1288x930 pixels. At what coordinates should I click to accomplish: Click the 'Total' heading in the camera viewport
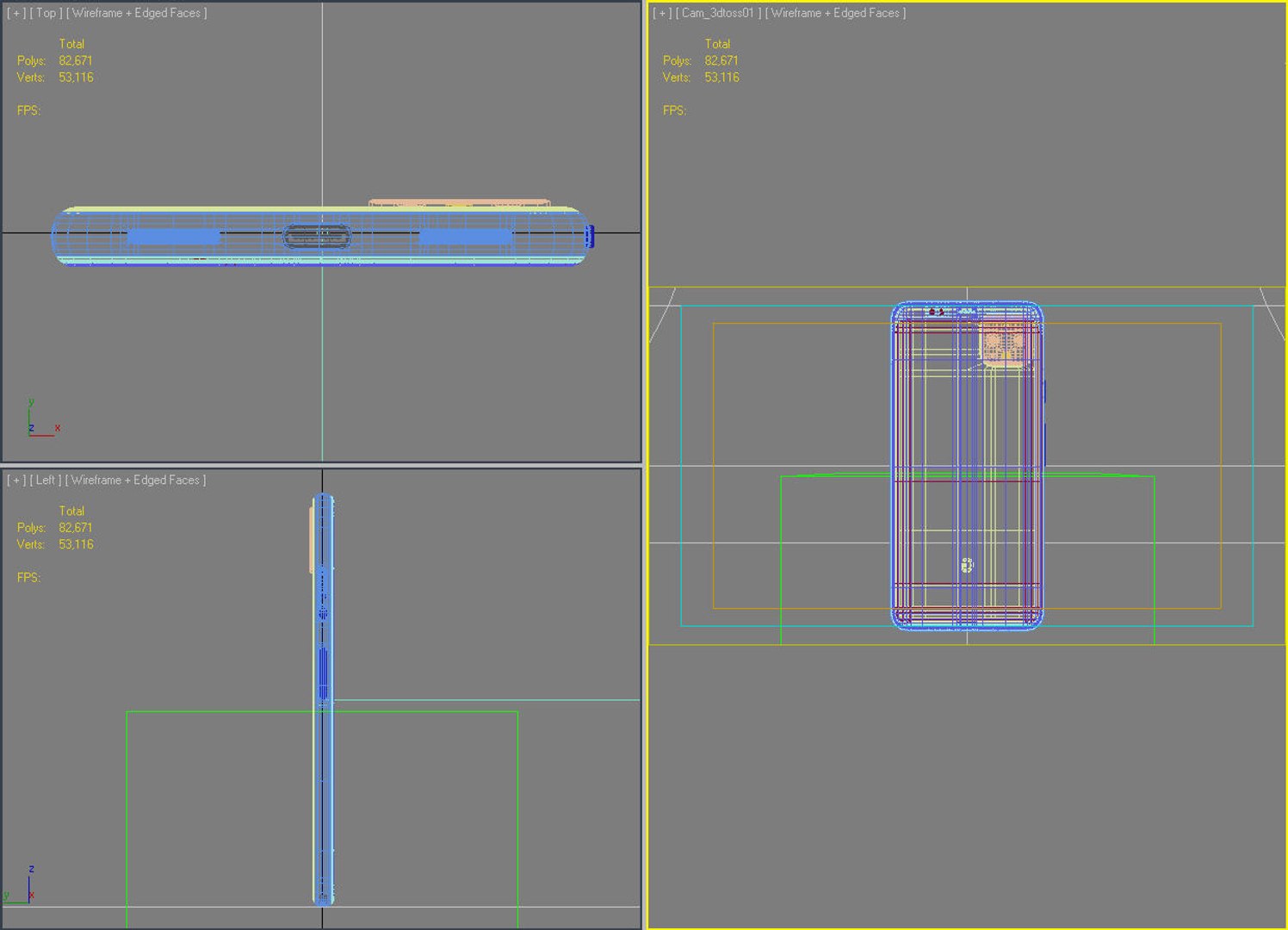(x=717, y=44)
